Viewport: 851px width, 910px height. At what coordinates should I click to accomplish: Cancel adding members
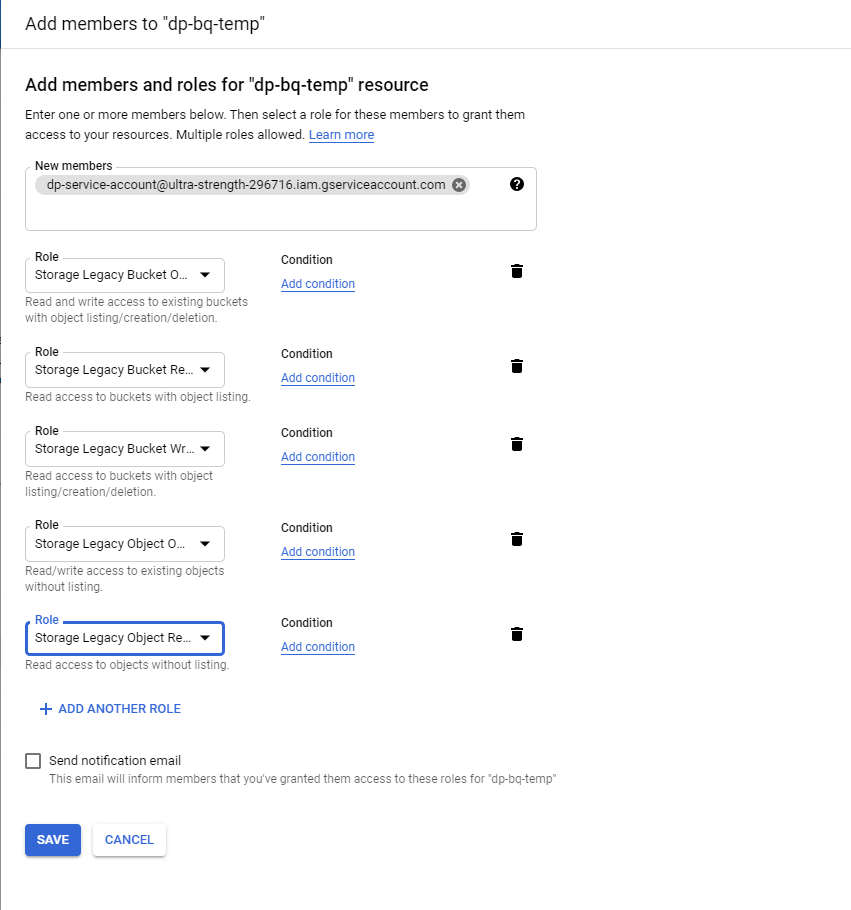pyautogui.click(x=129, y=840)
